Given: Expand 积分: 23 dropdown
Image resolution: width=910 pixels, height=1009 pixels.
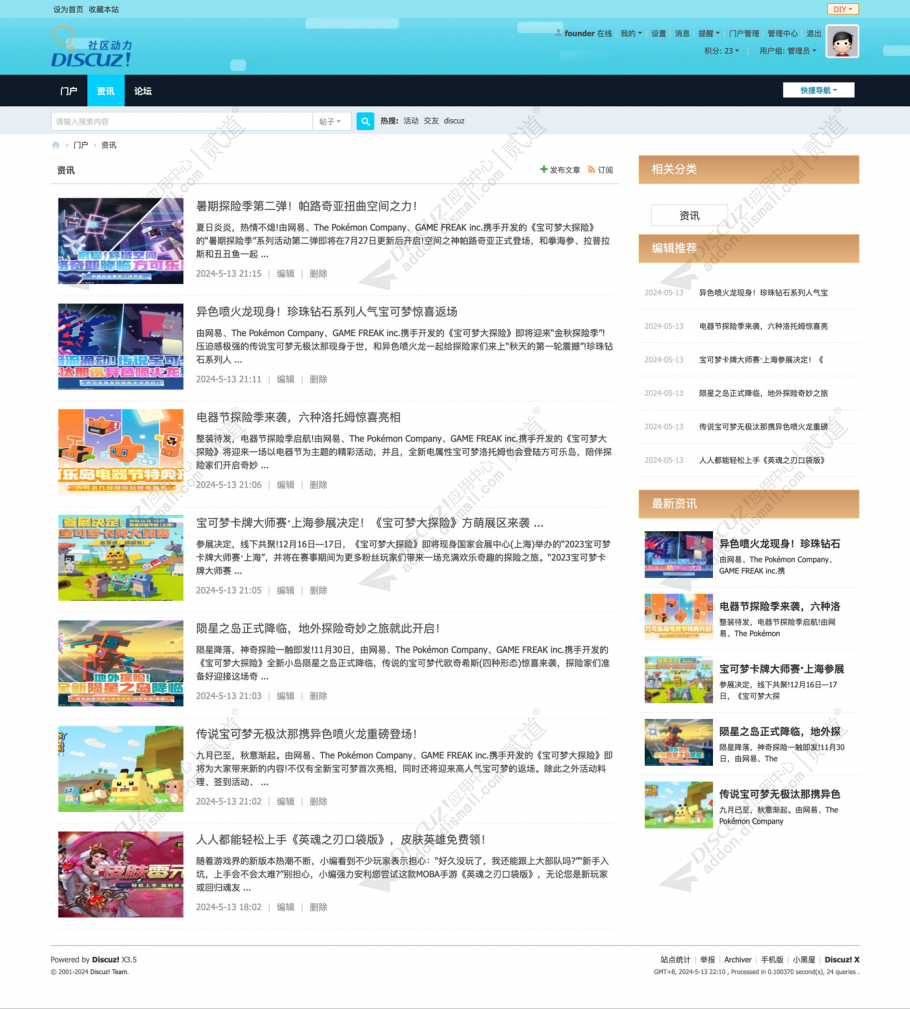Looking at the screenshot, I should tap(721, 51).
